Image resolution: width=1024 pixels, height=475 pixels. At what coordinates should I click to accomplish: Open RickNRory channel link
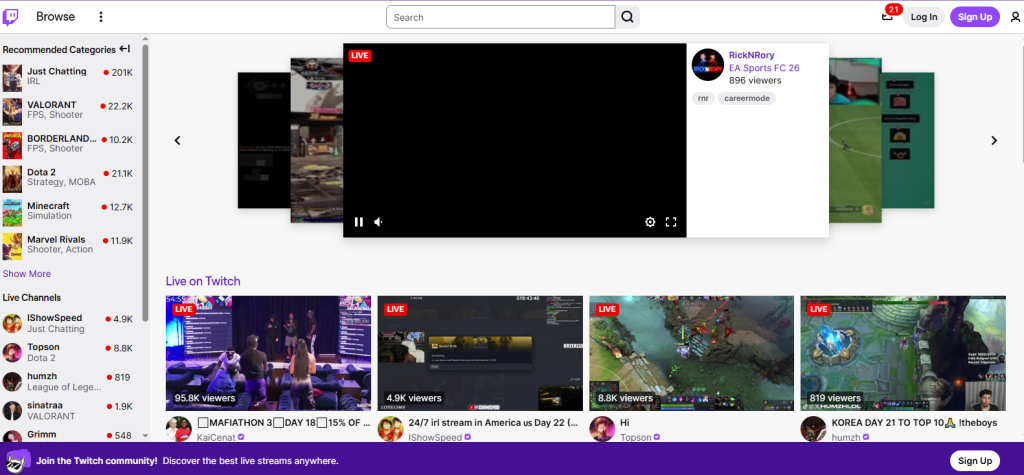pos(751,55)
